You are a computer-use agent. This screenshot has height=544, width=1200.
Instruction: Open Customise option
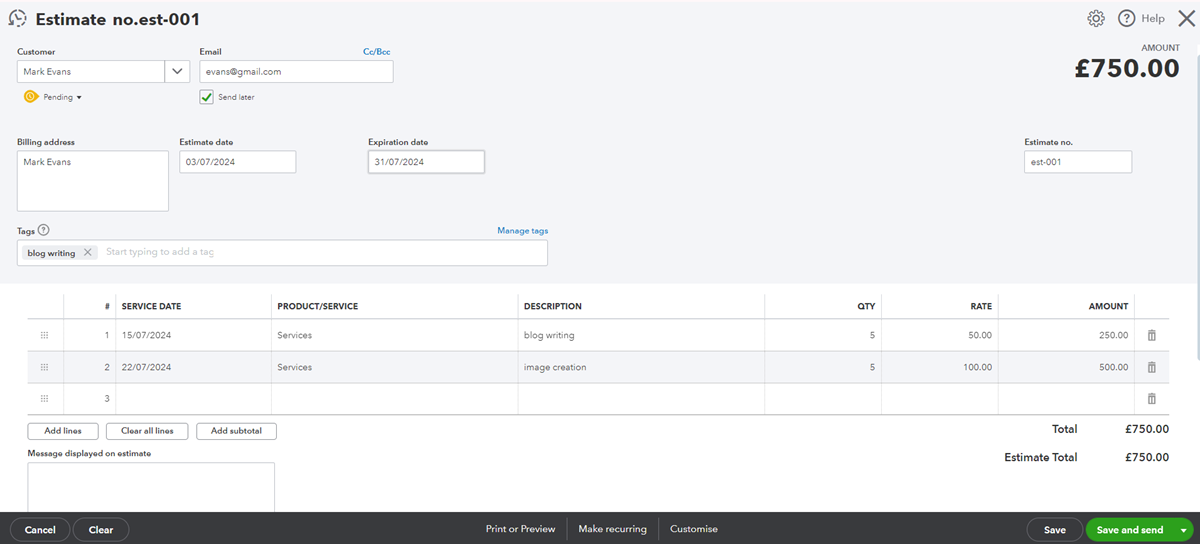694,529
